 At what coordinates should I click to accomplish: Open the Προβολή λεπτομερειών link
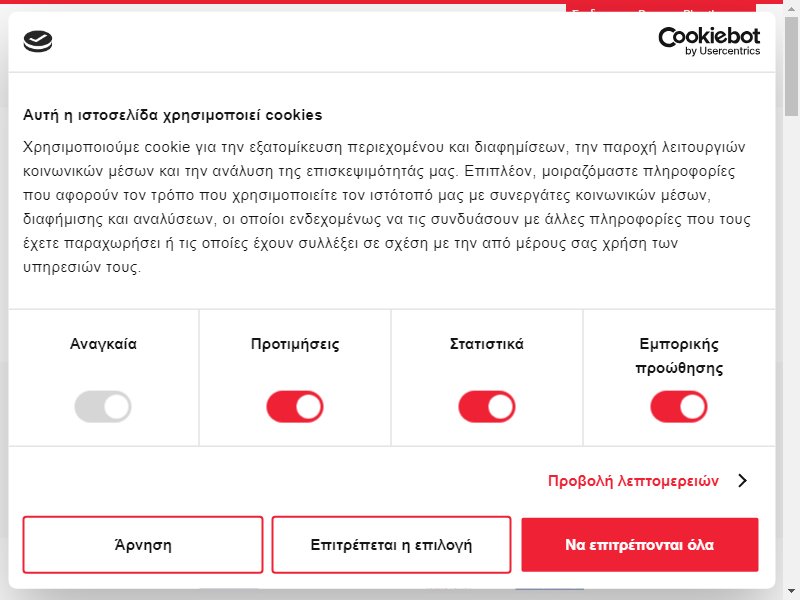click(x=633, y=481)
